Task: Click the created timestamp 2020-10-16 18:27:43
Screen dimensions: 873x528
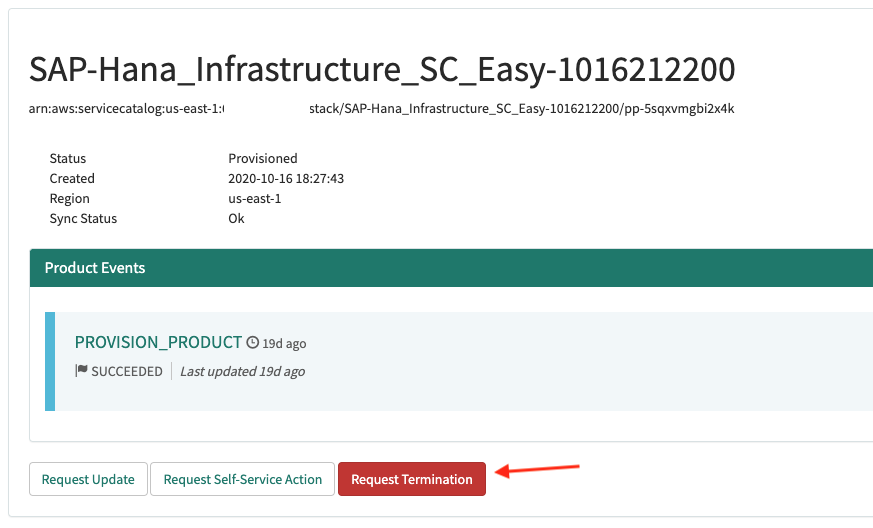Action: click(286, 178)
